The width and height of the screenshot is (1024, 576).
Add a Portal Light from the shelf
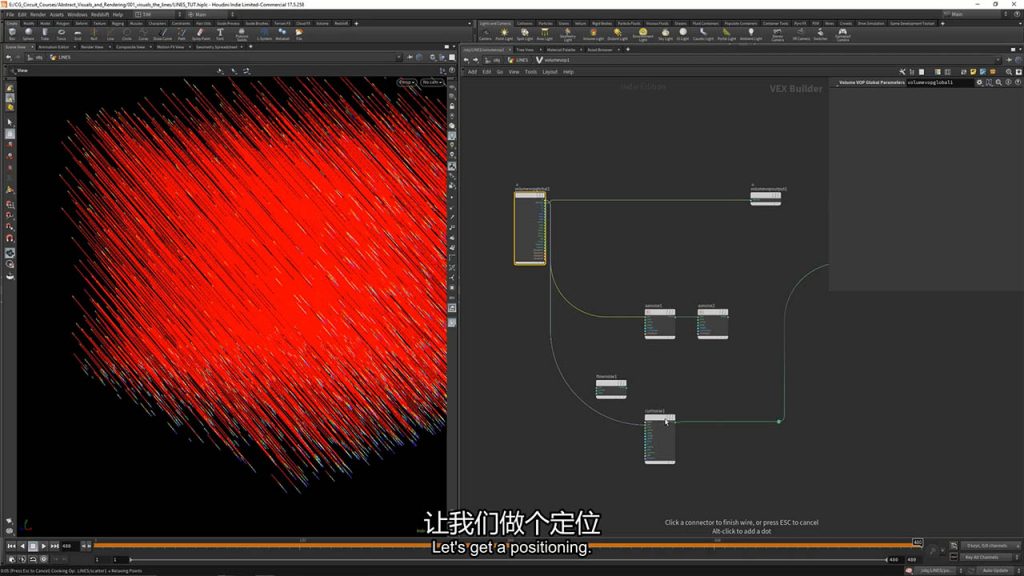pyautogui.click(x=726, y=34)
